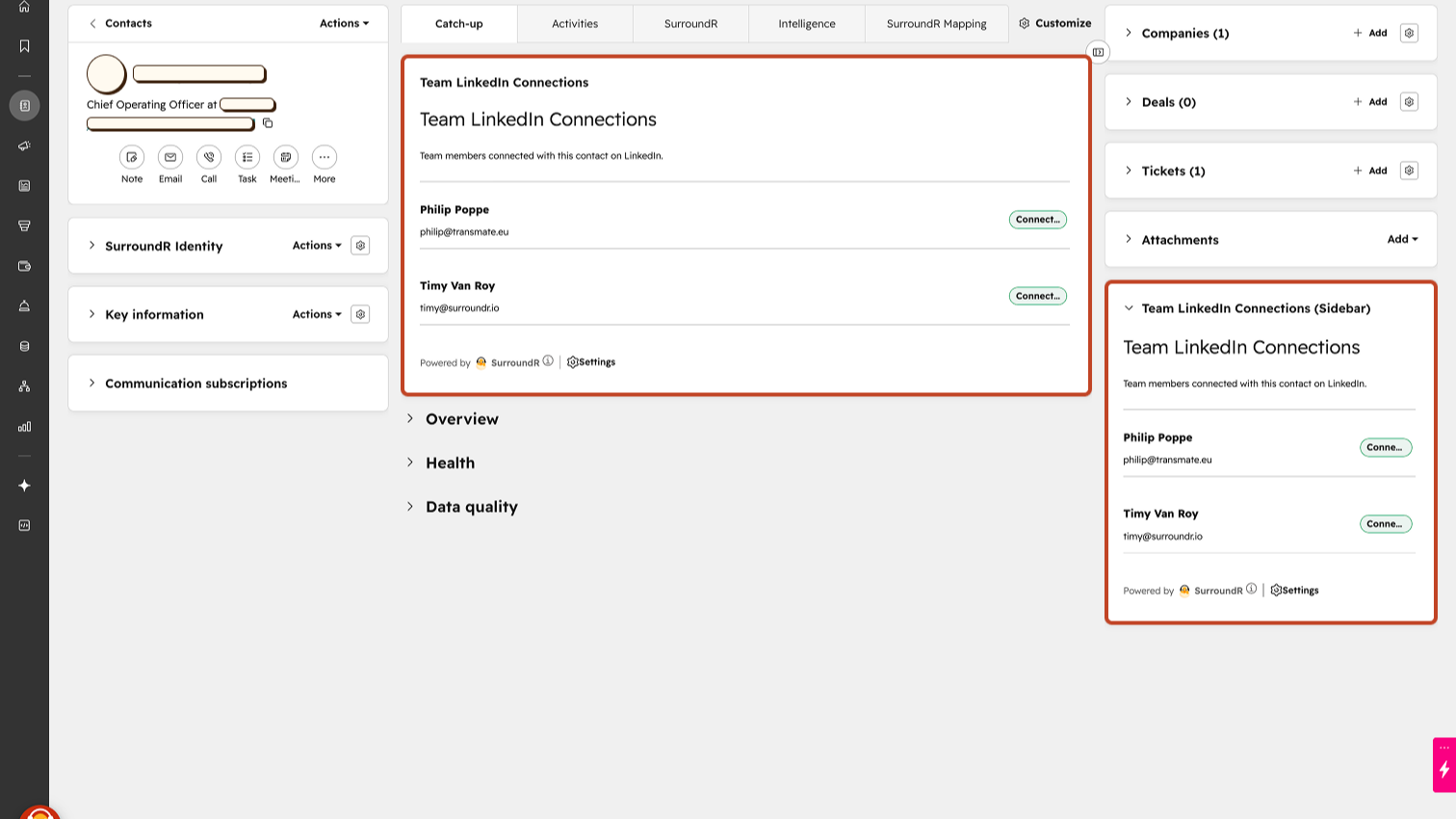Open the More actions ellipsis button
Viewport: 1456px width, 819px height.
tap(325, 157)
